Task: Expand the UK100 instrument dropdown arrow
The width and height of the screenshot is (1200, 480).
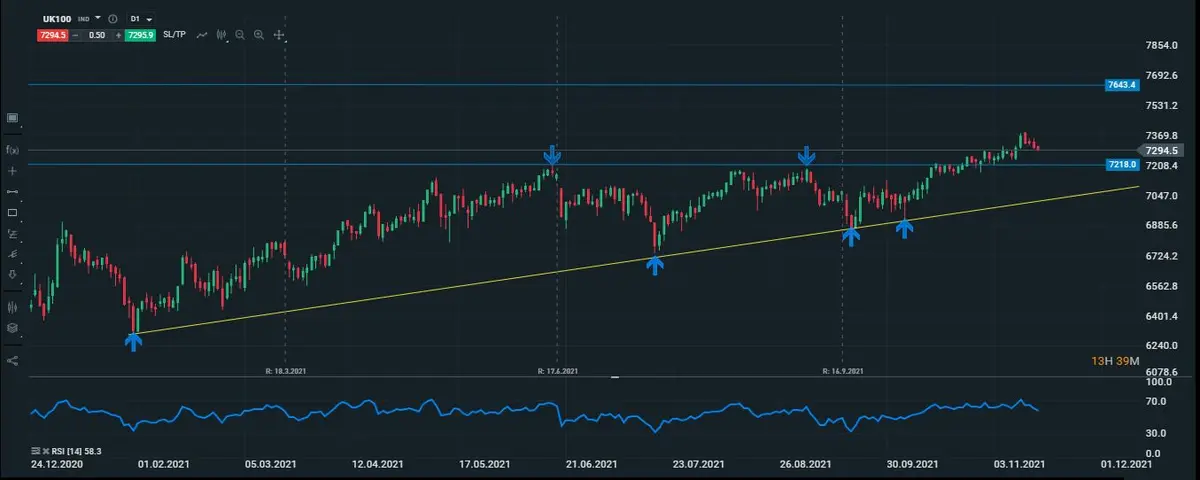Action: coord(98,19)
